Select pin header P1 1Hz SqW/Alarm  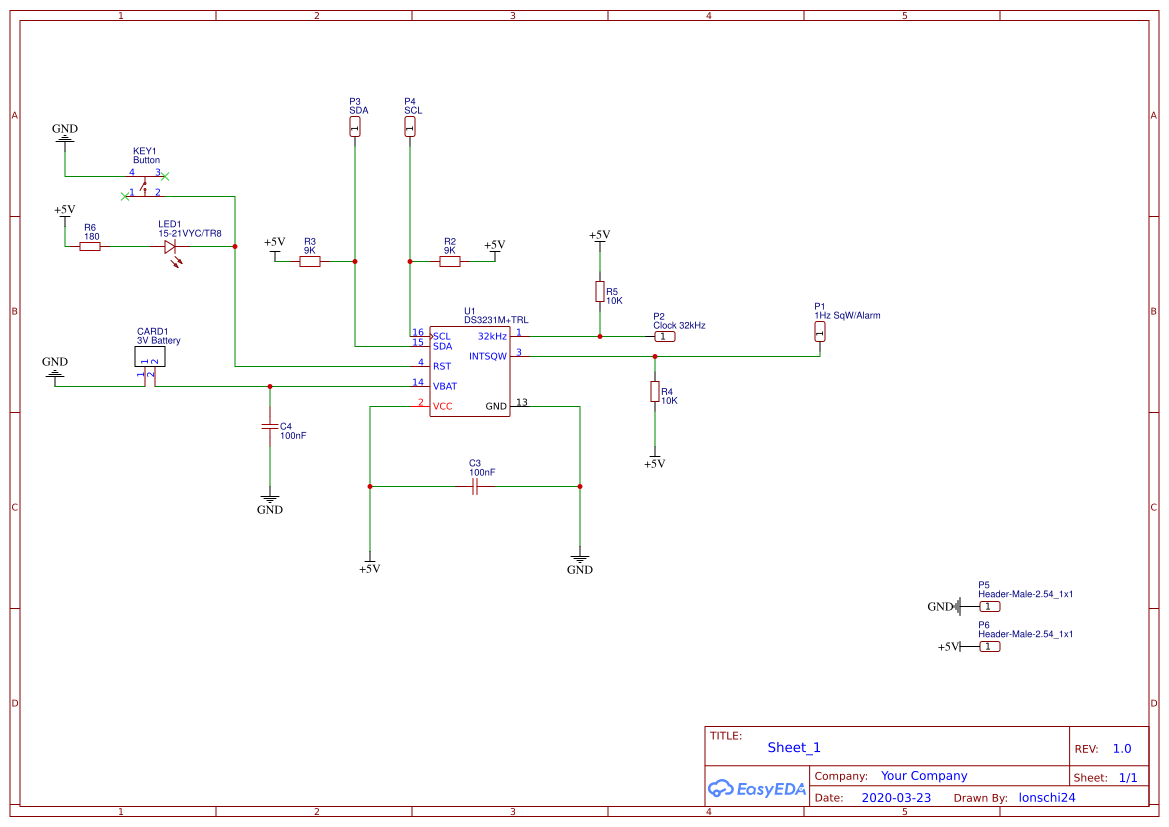tap(820, 333)
